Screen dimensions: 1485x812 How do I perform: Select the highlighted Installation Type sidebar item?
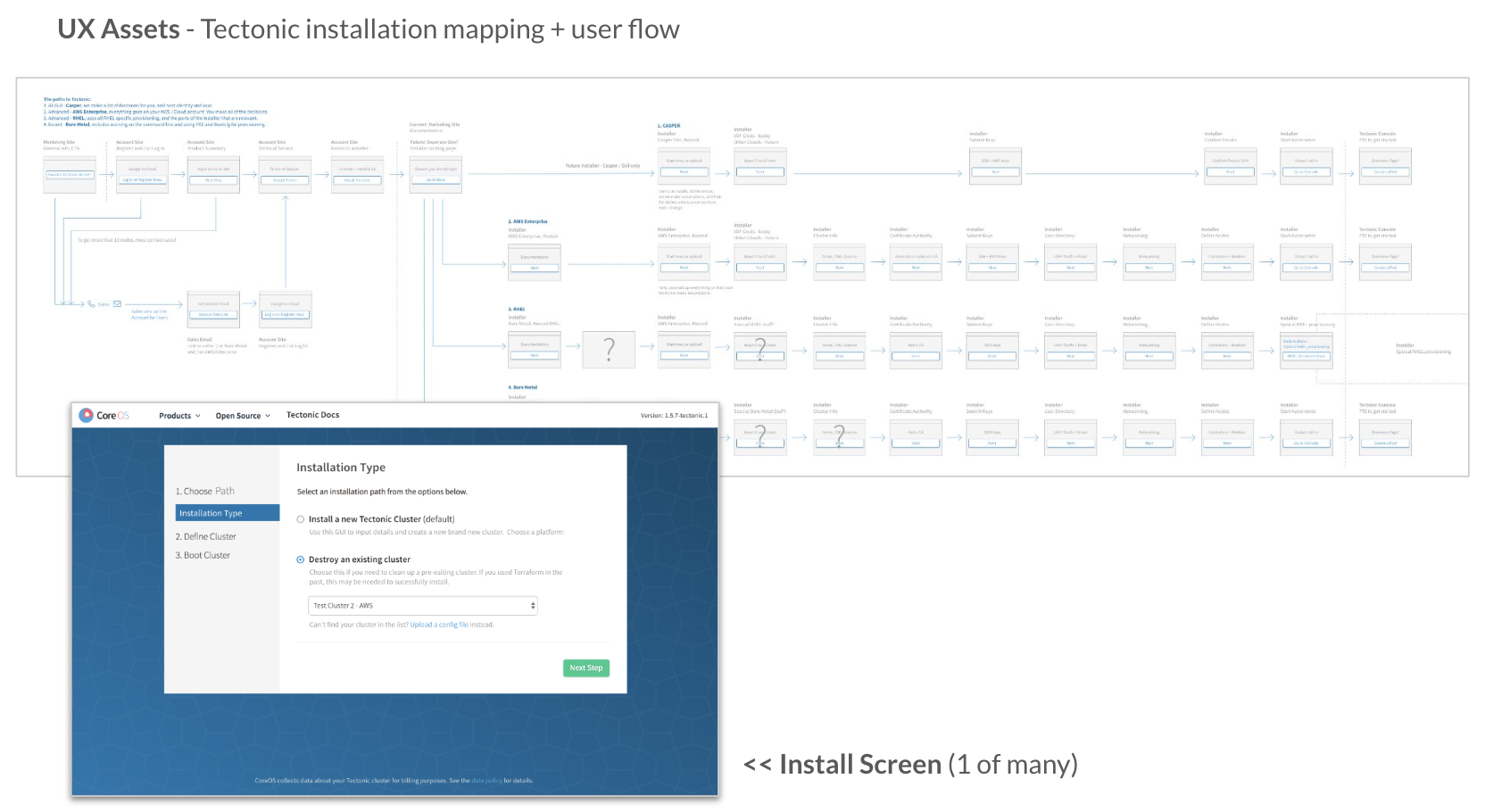tap(227, 514)
